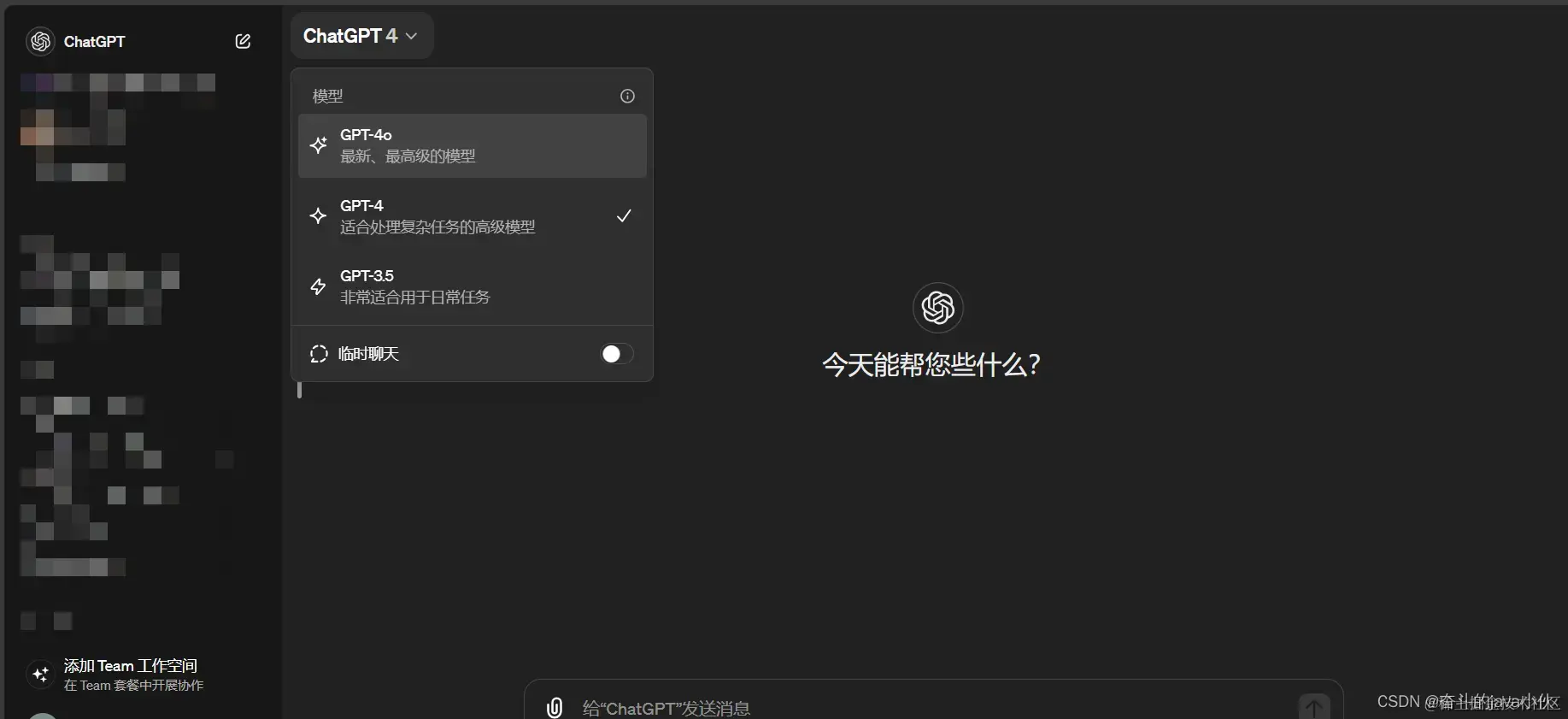Viewport: 1568px width, 719px height.
Task: Click the ChatGPT title in sidebar
Action: click(x=94, y=41)
